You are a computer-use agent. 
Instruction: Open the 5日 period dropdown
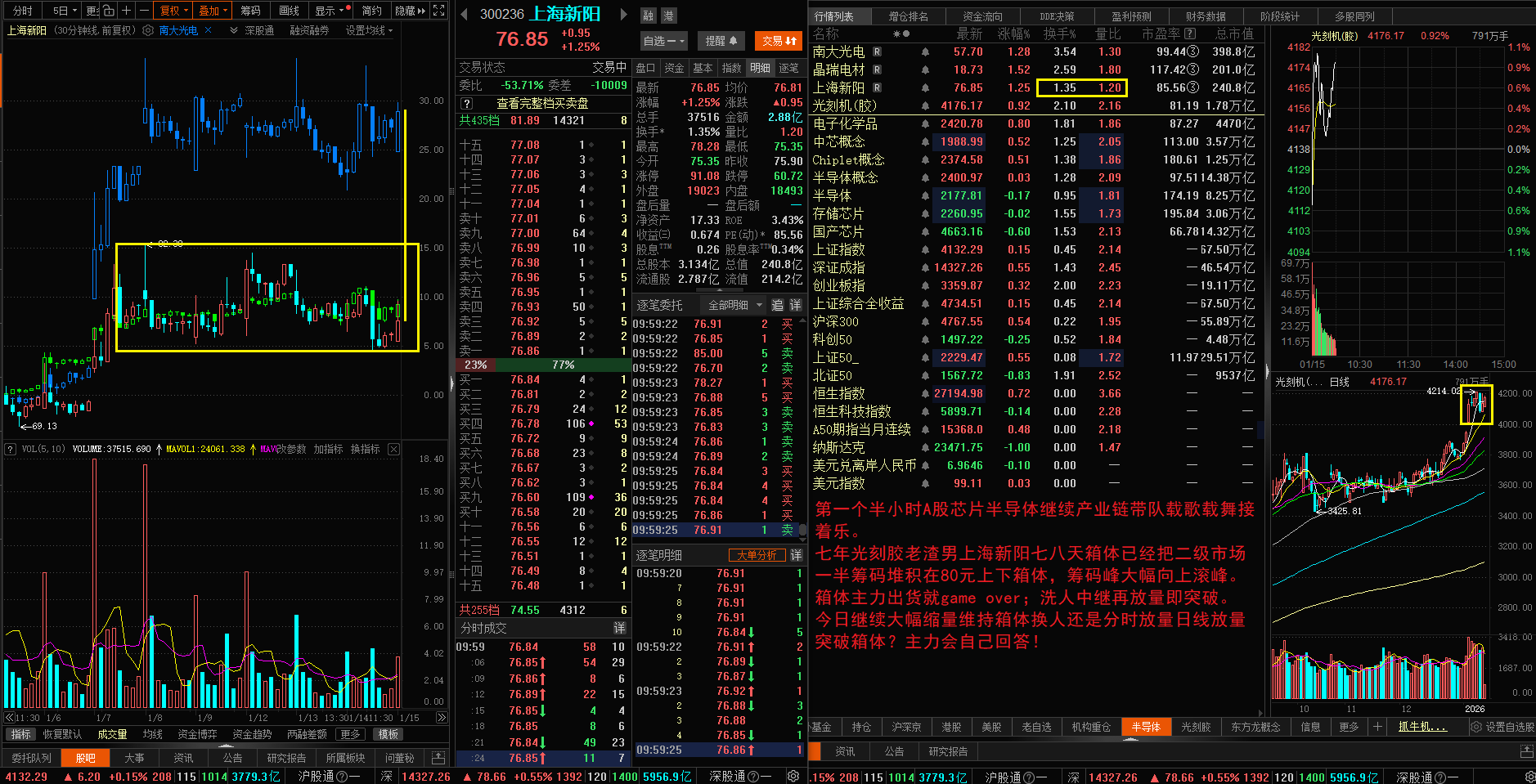[x=65, y=11]
